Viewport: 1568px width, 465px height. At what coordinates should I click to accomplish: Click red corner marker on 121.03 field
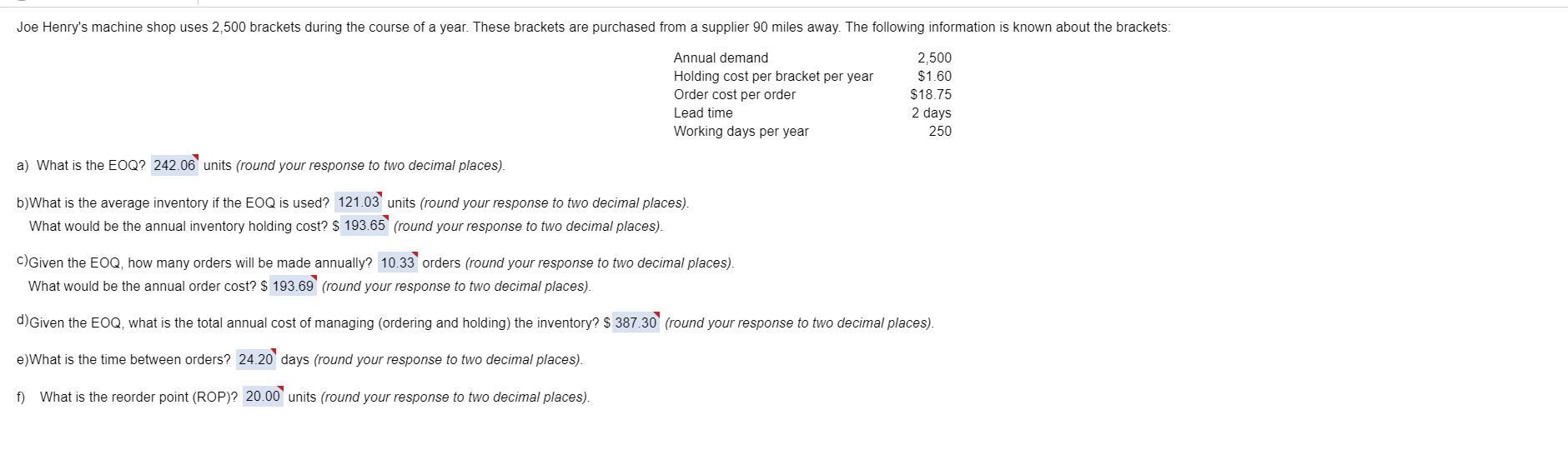[x=379, y=195]
